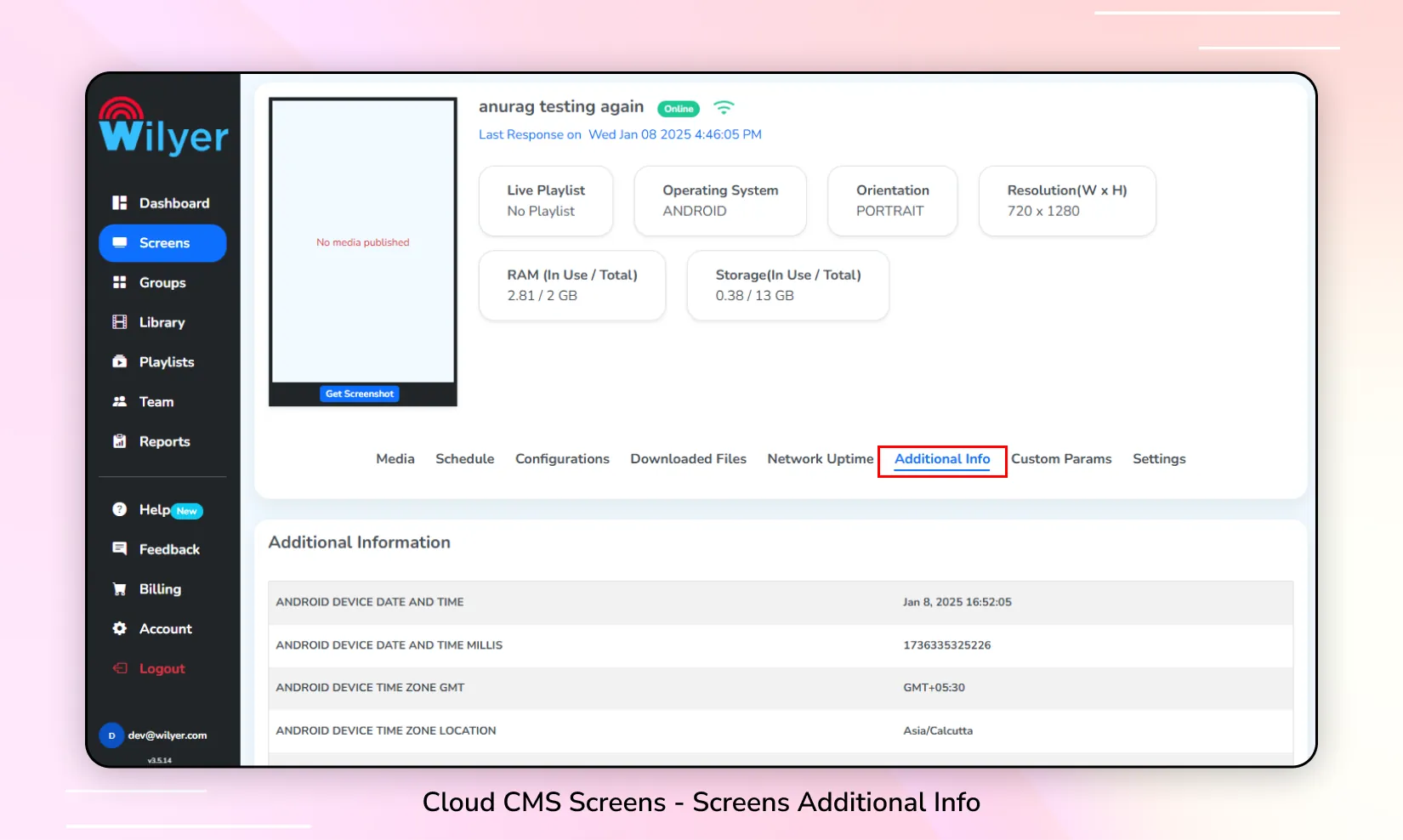The image size is (1403, 840).
Task: Select Screens in the sidebar
Action: pos(162,243)
